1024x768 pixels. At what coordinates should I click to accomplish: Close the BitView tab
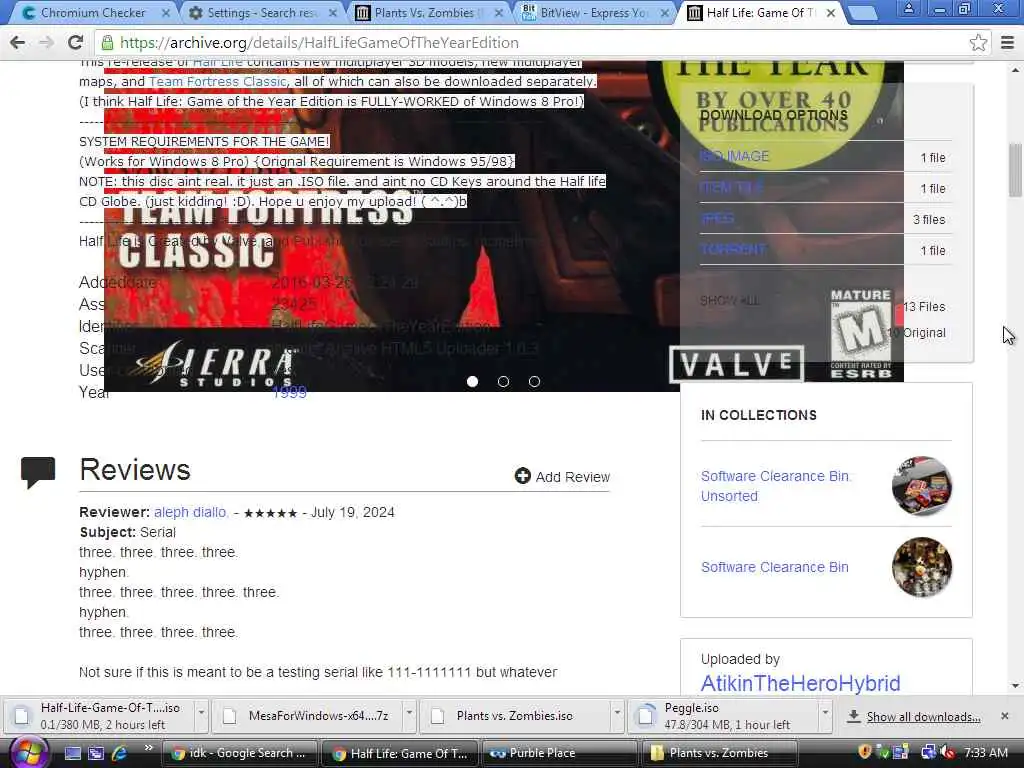tap(665, 13)
